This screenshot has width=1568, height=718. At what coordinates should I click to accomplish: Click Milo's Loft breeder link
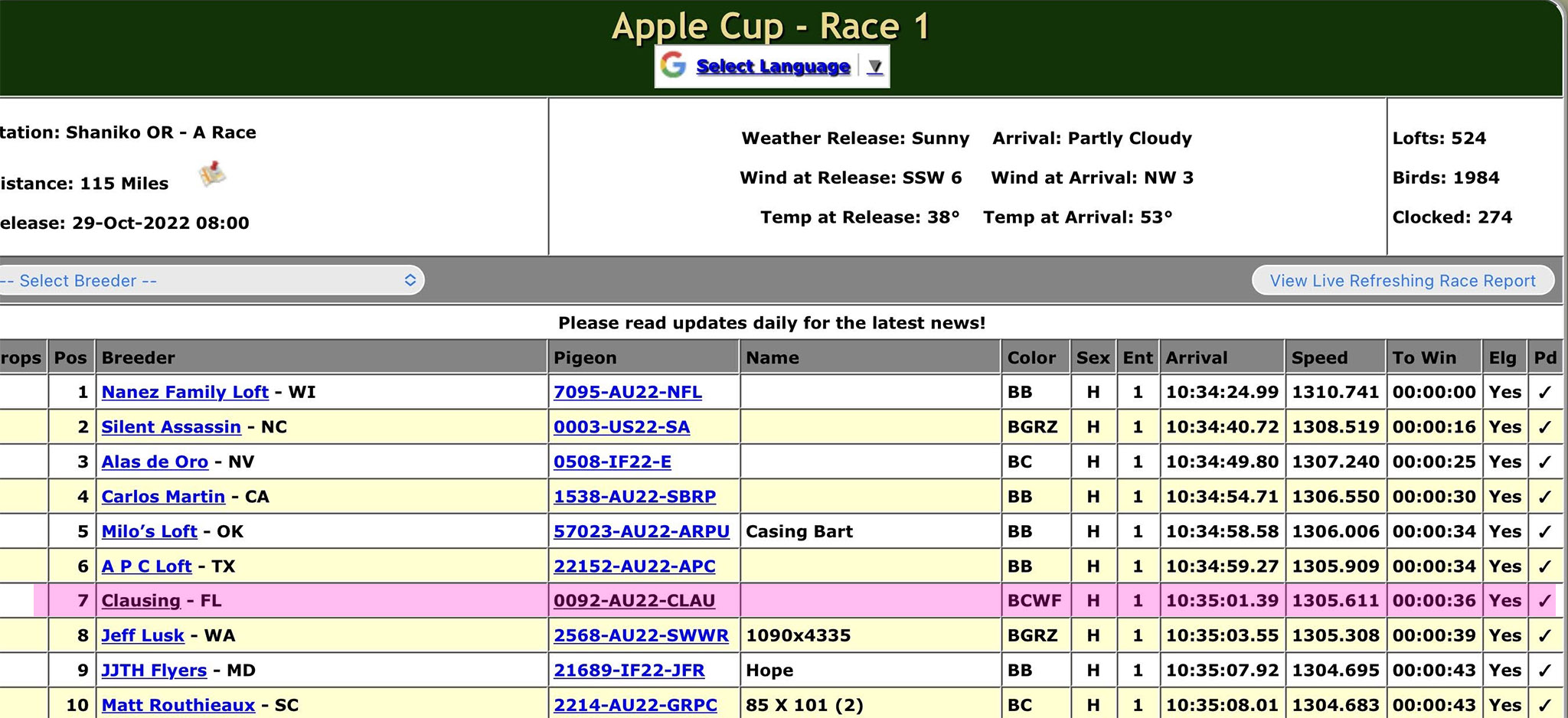149,531
